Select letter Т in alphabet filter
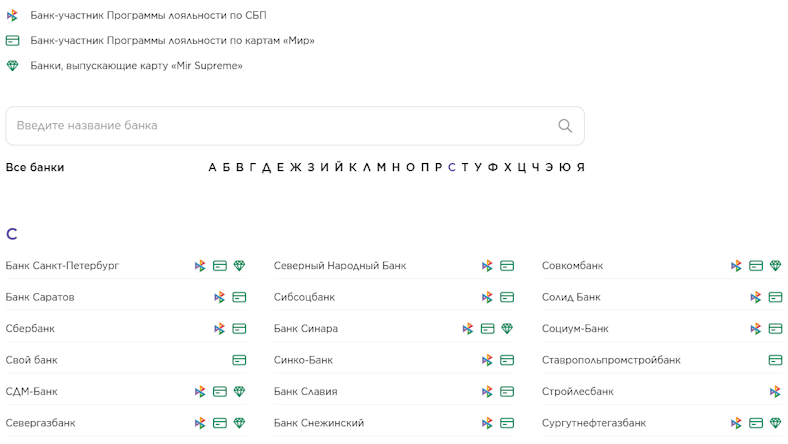The height and width of the screenshot is (444, 788). pos(465,167)
